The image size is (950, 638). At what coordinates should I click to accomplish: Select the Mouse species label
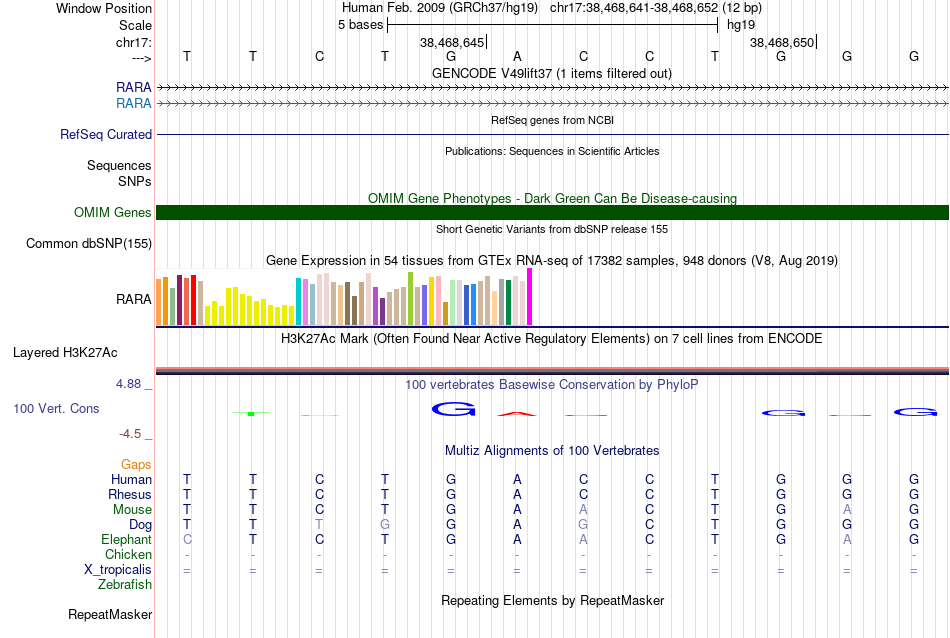132,510
